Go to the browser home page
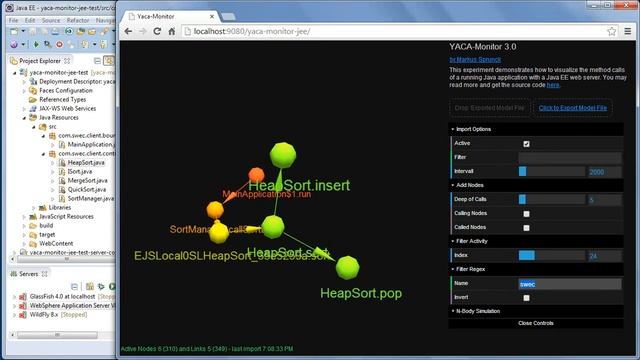 172,31
